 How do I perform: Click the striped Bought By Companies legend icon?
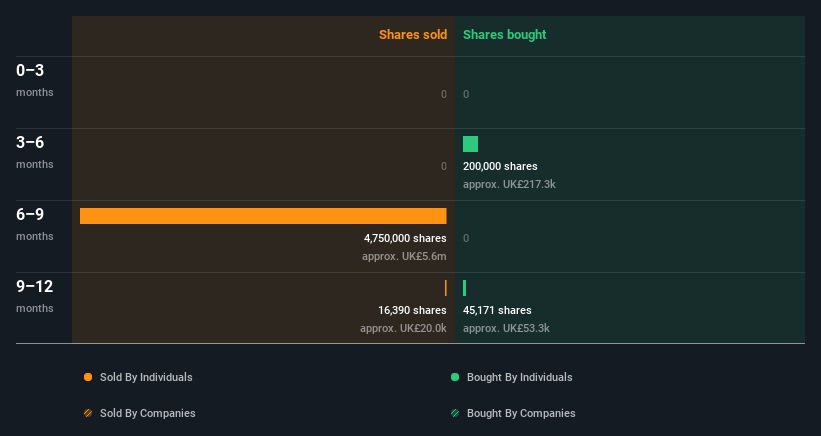click(455, 413)
